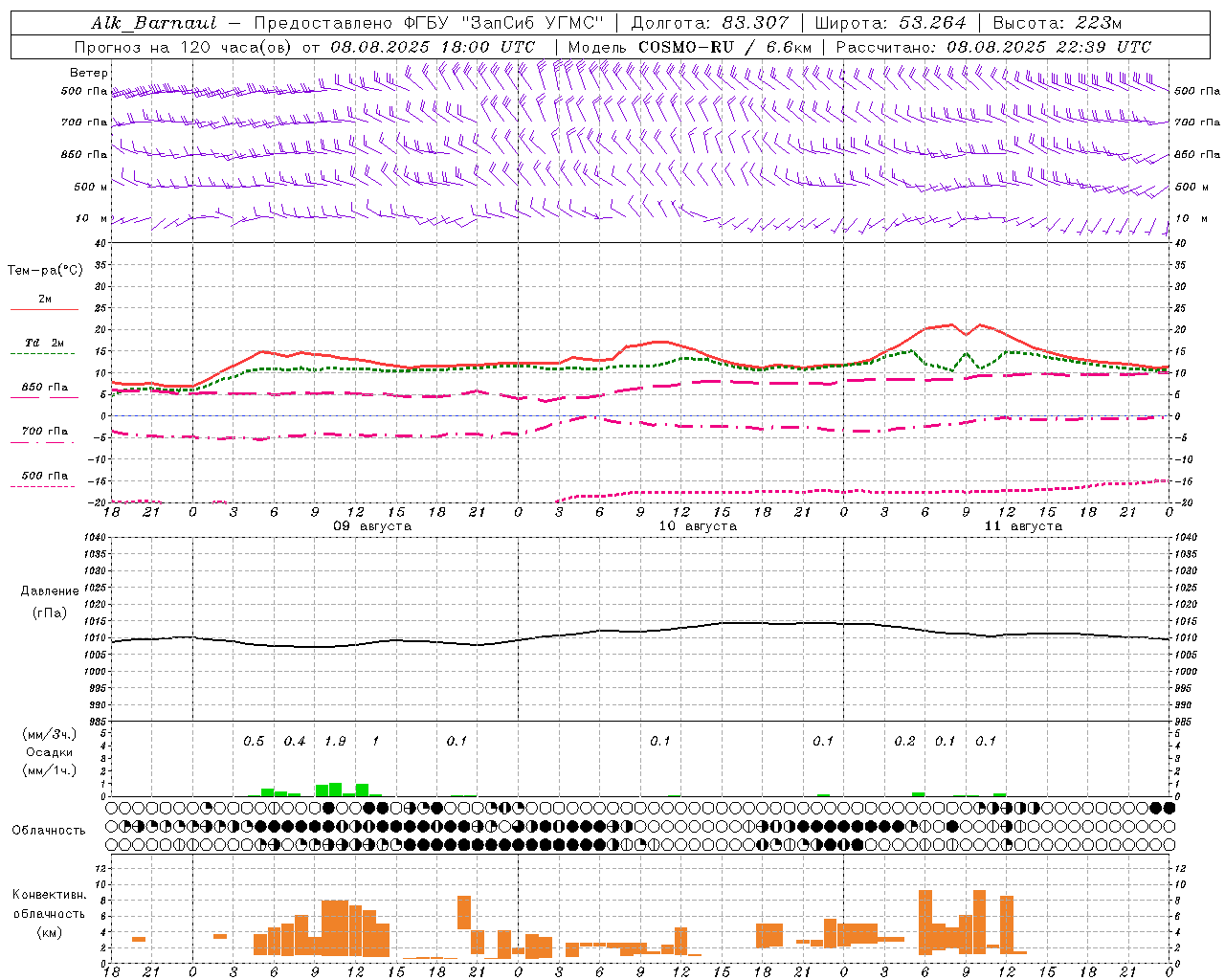This screenshot has height=980, width=1225.
Task: Select the elevation text Высота: 223м
Action: click(x=1057, y=23)
